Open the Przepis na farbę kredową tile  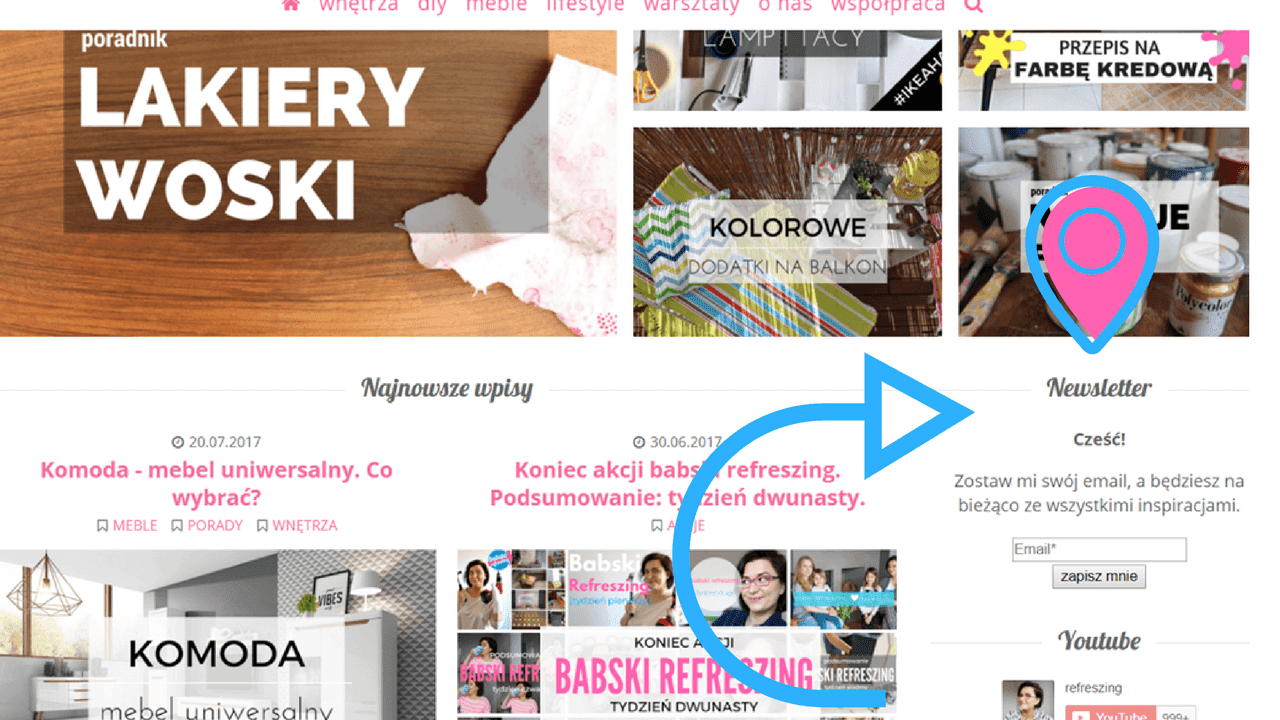[x=1103, y=70]
